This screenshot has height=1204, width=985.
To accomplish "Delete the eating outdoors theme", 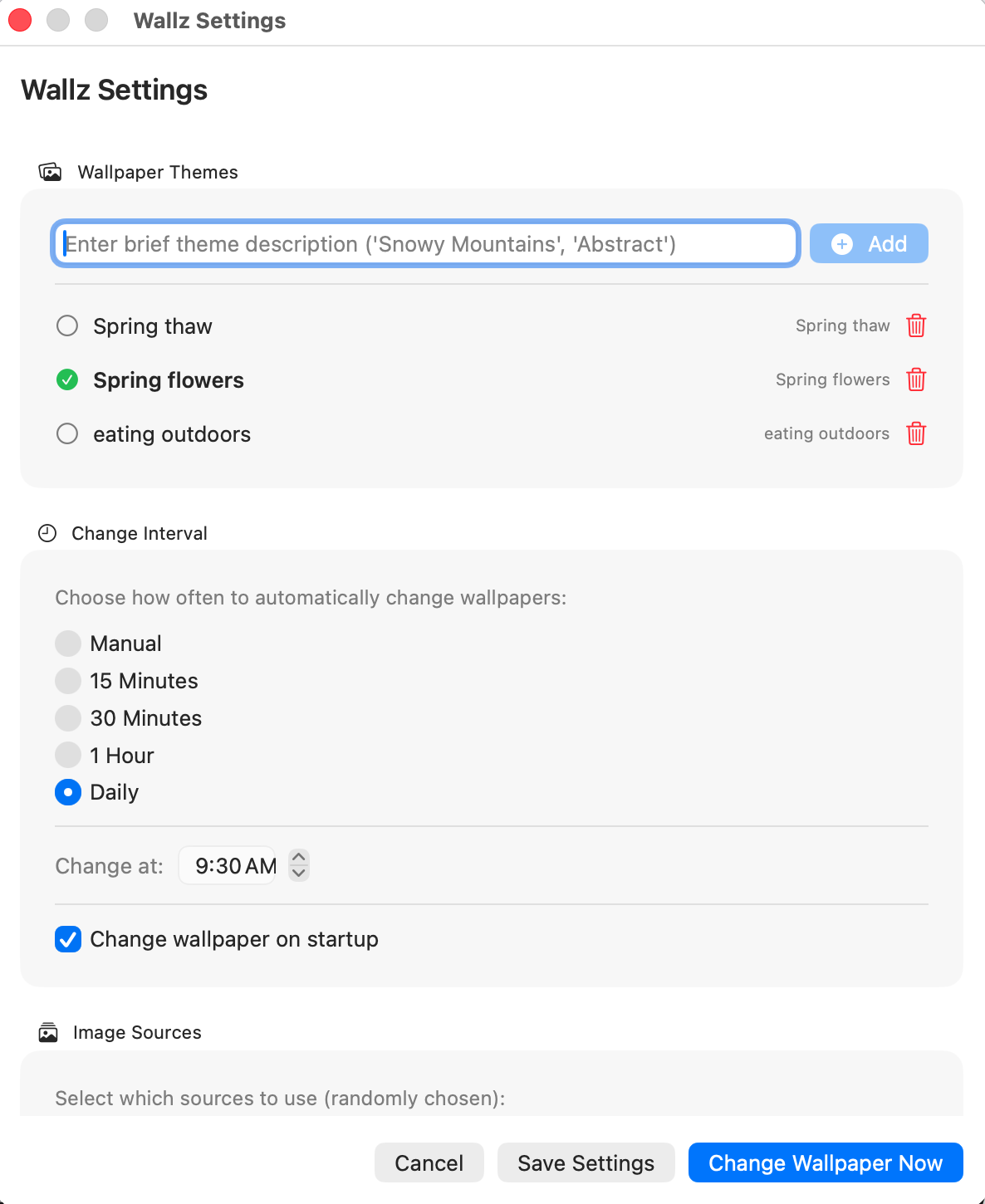I will pyautogui.click(x=916, y=433).
